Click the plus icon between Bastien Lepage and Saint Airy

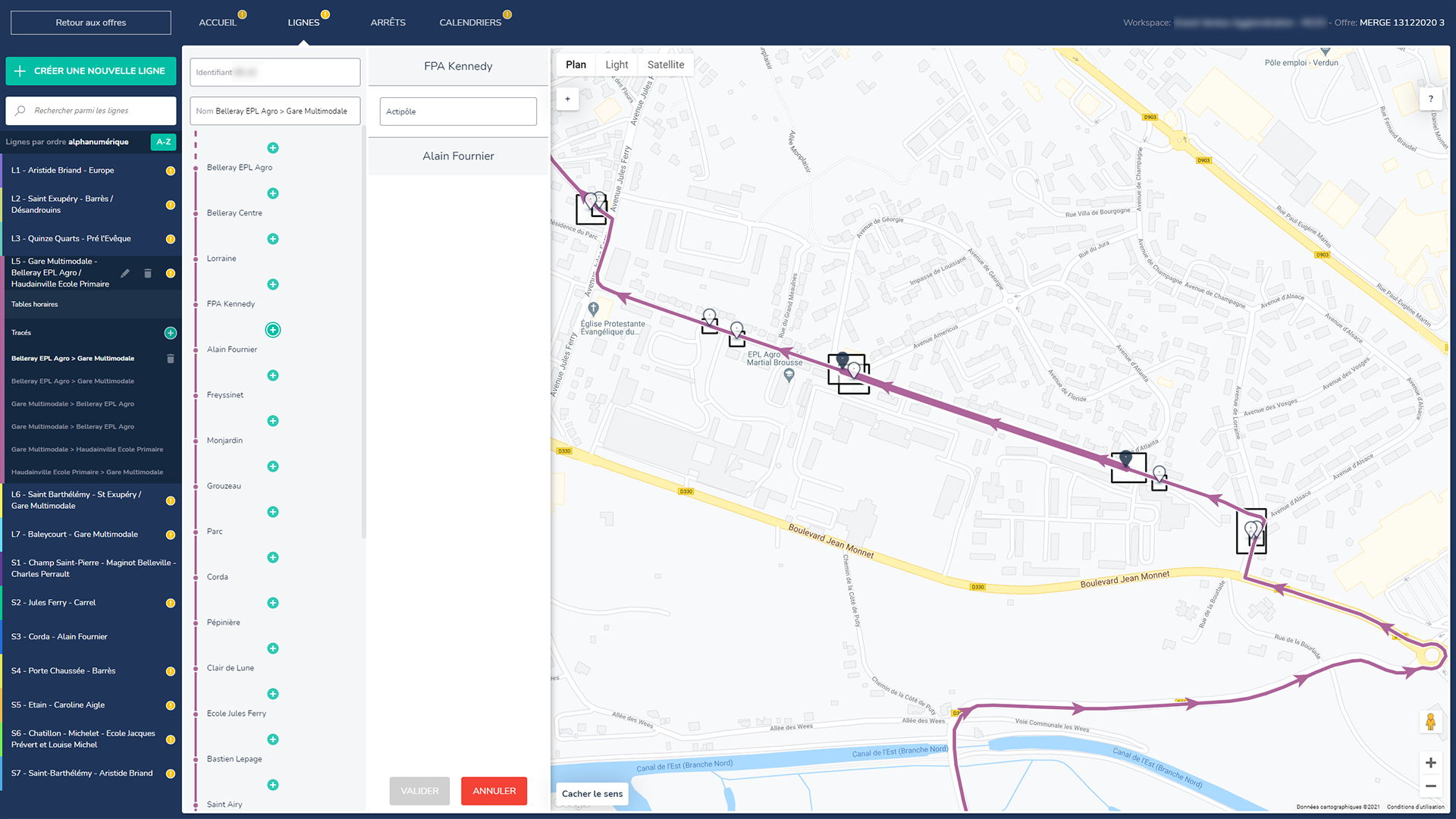(x=273, y=785)
